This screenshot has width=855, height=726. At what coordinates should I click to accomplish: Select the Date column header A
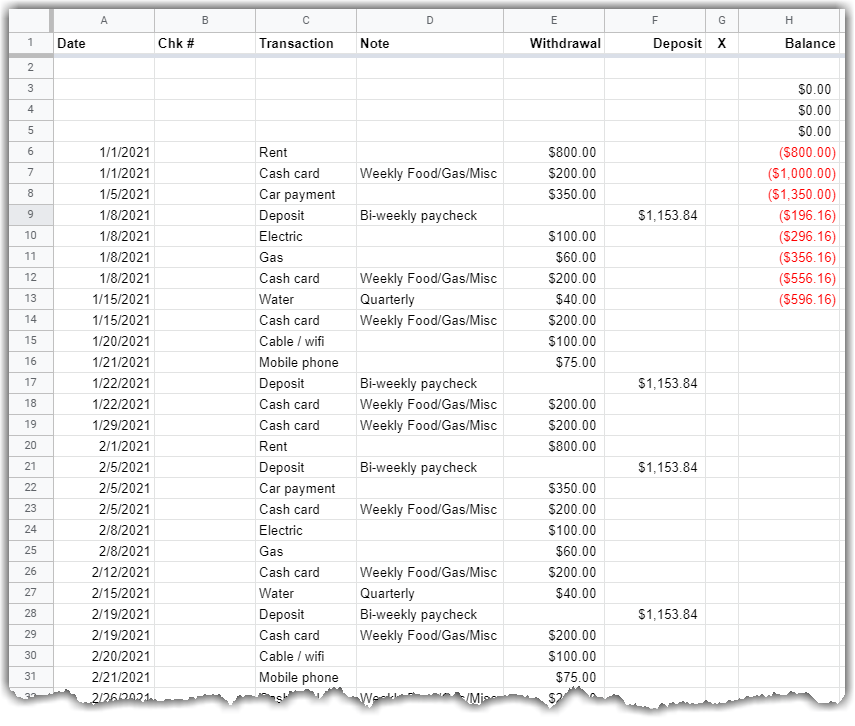click(x=103, y=19)
